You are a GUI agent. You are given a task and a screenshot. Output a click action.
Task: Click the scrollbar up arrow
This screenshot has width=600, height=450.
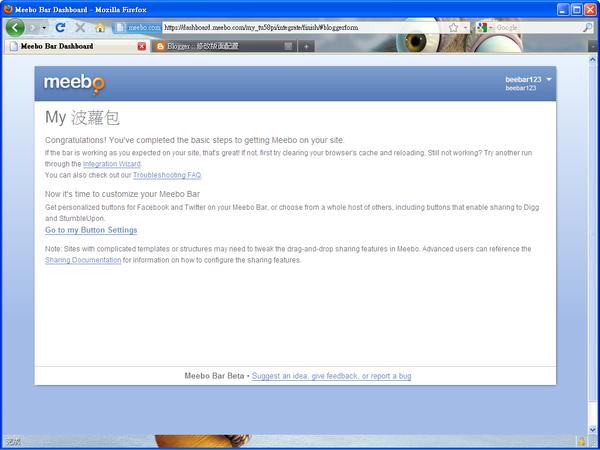[x=593, y=59]
